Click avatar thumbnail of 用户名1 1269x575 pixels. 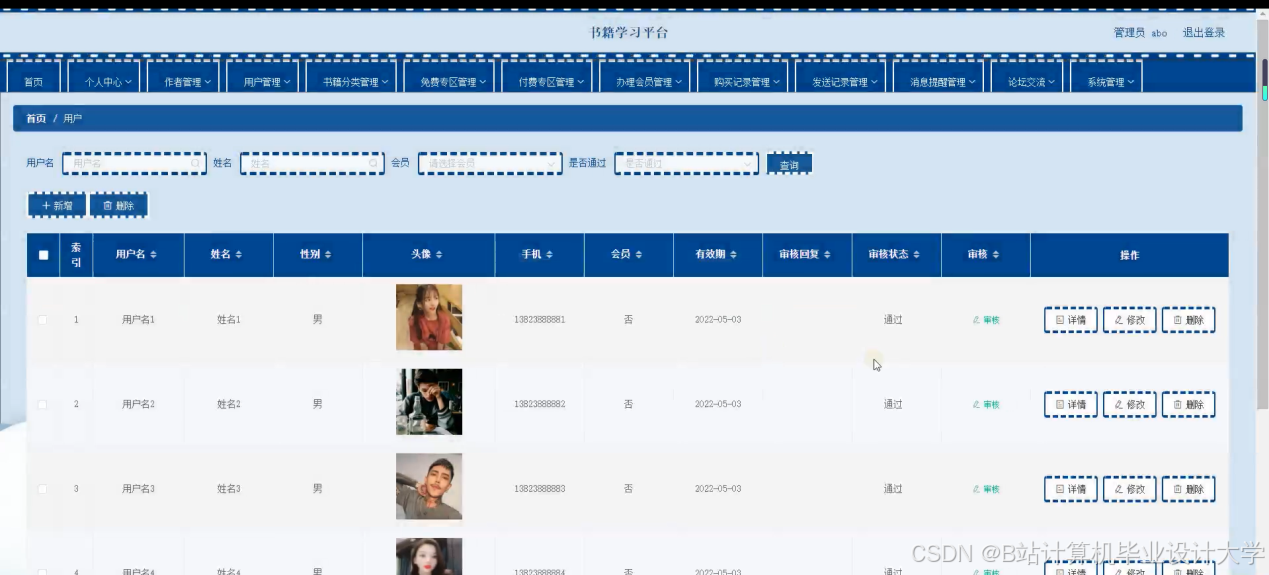pyautogui.click(x=429, y=317)
